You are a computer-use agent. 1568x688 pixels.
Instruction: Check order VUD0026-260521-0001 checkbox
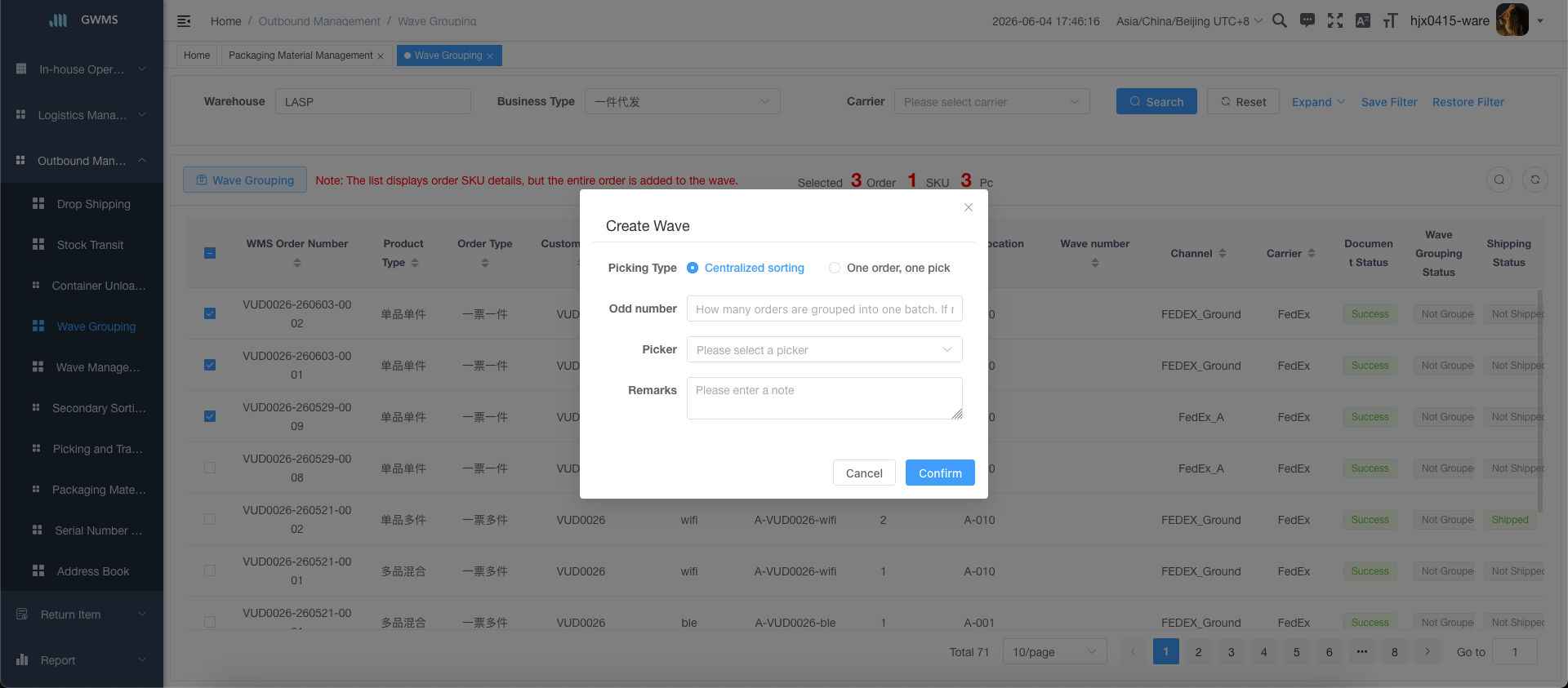pos(210,570)
